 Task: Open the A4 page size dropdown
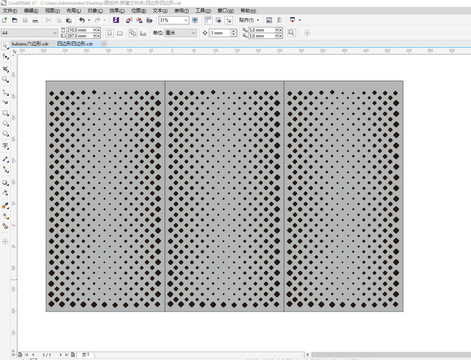pyautogui.click(x=55, y=33)
